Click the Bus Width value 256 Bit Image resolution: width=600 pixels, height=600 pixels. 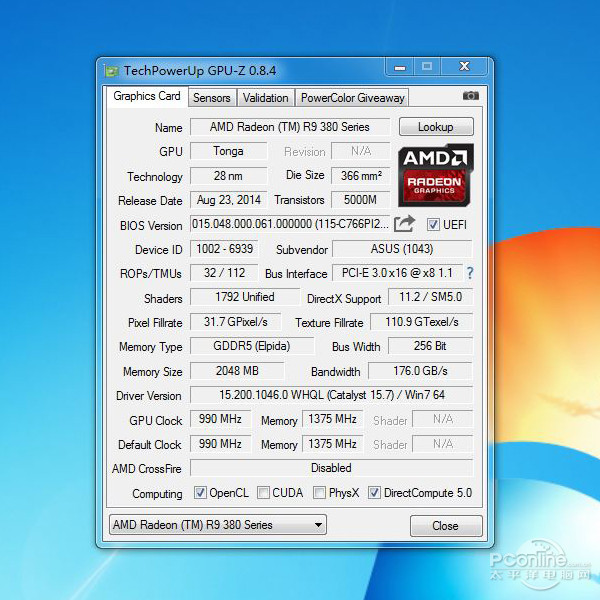pos(430,346)
